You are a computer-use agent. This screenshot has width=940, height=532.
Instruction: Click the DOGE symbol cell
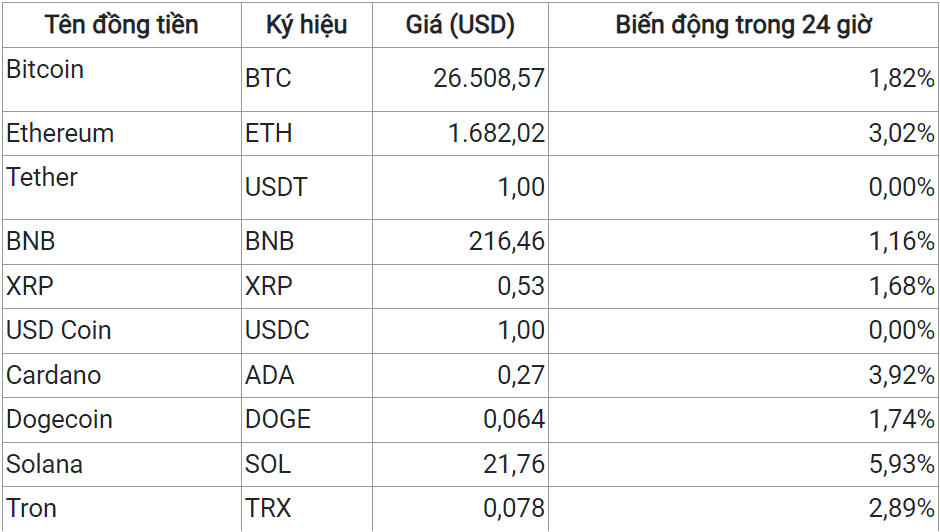[307, 420]
